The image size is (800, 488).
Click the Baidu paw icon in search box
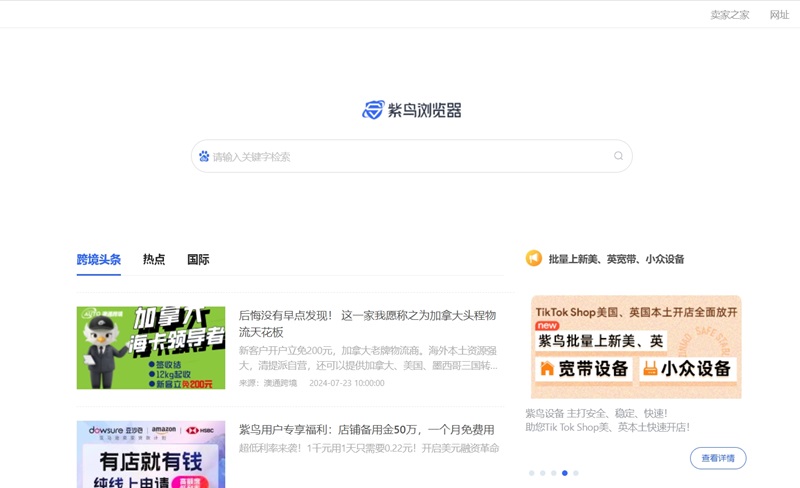point(204,156)
